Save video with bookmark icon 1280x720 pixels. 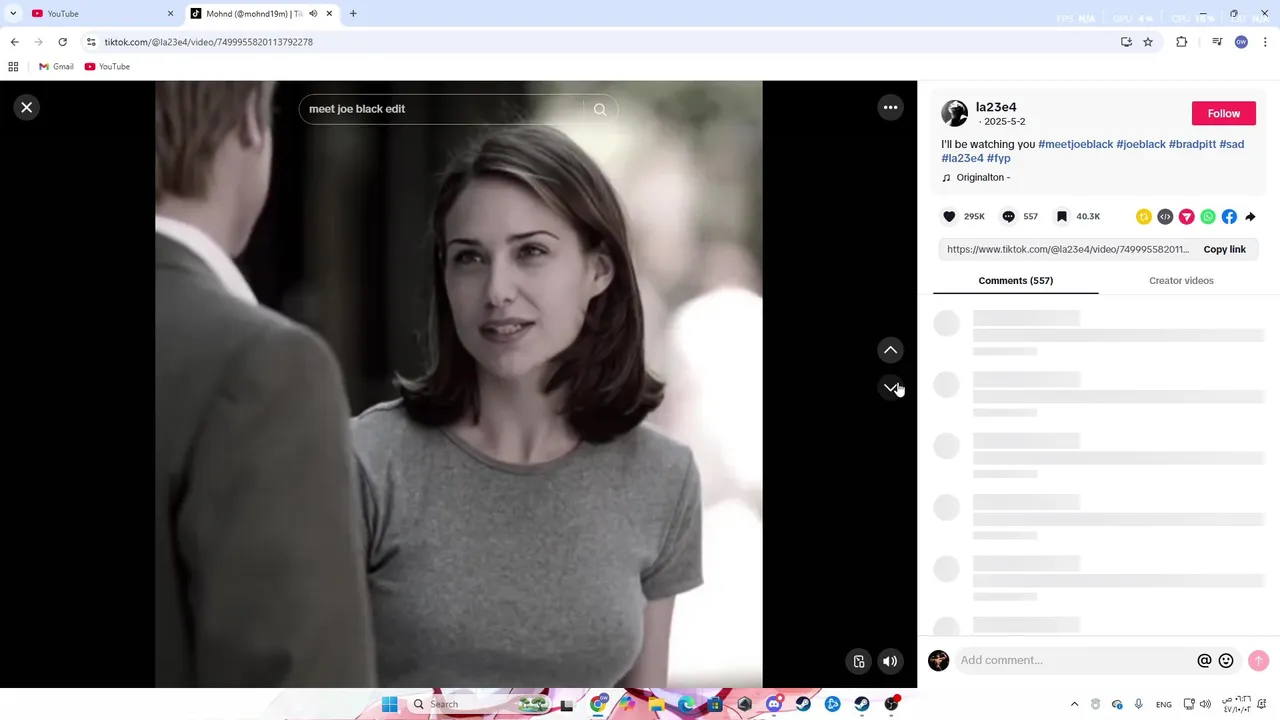1062,216
